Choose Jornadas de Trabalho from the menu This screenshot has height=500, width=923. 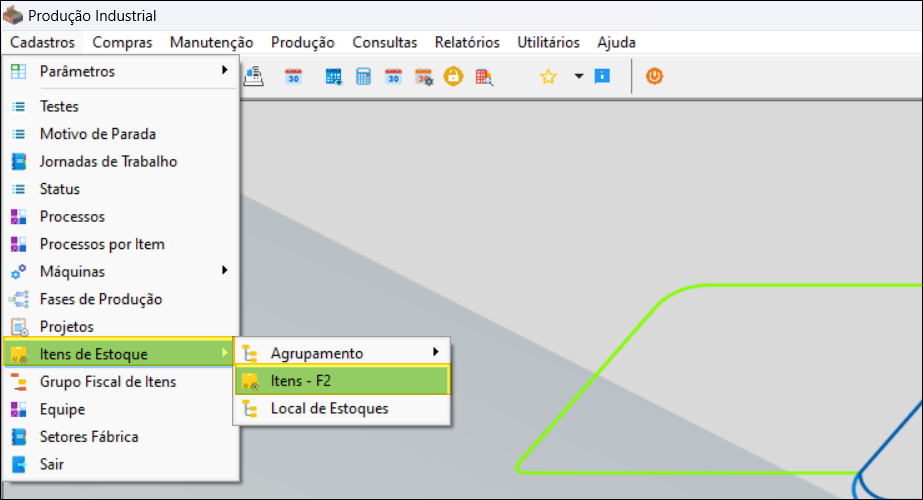click(120, 161)
